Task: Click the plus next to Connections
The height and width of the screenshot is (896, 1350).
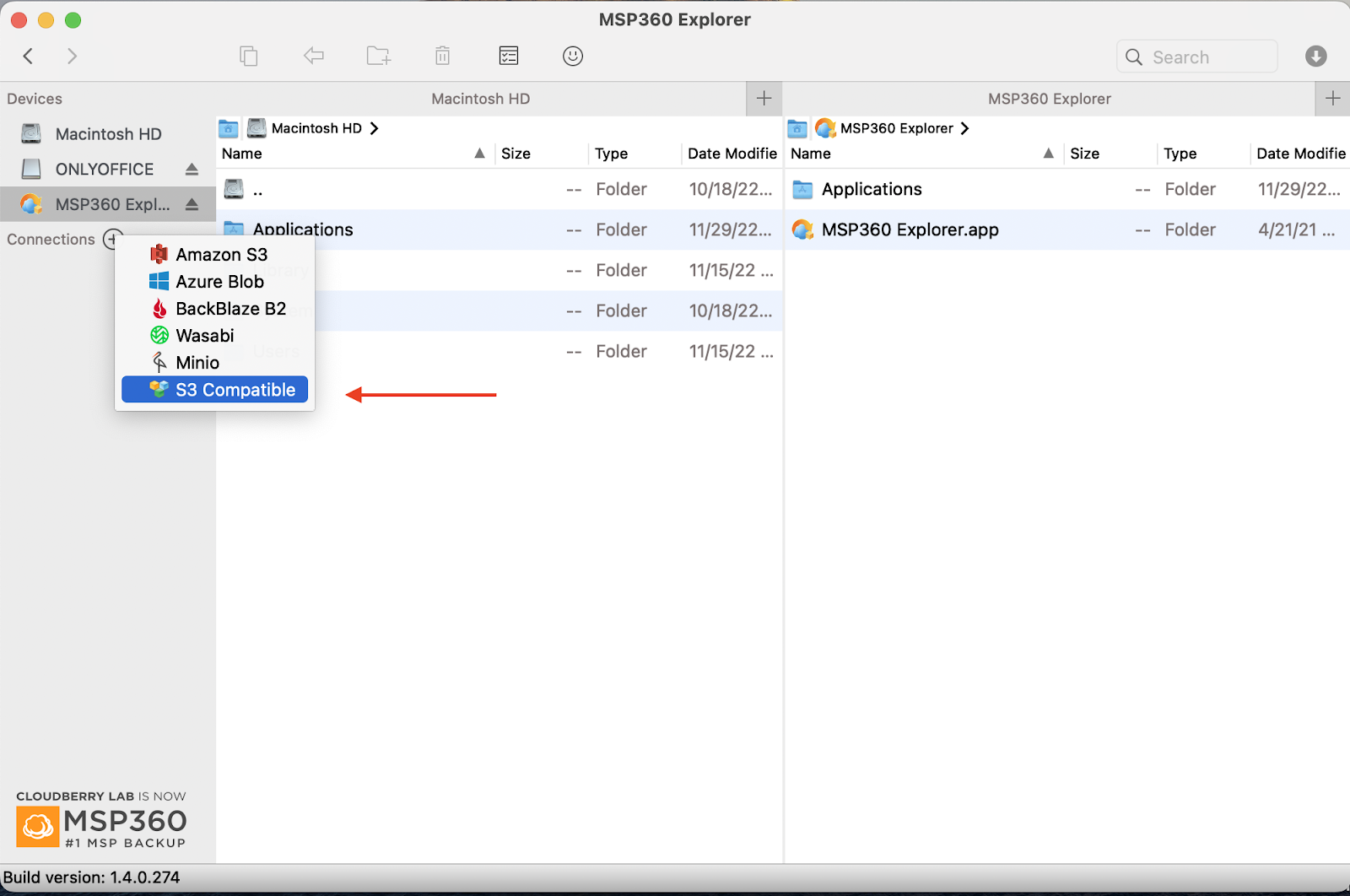Action: tap(112, 239)
